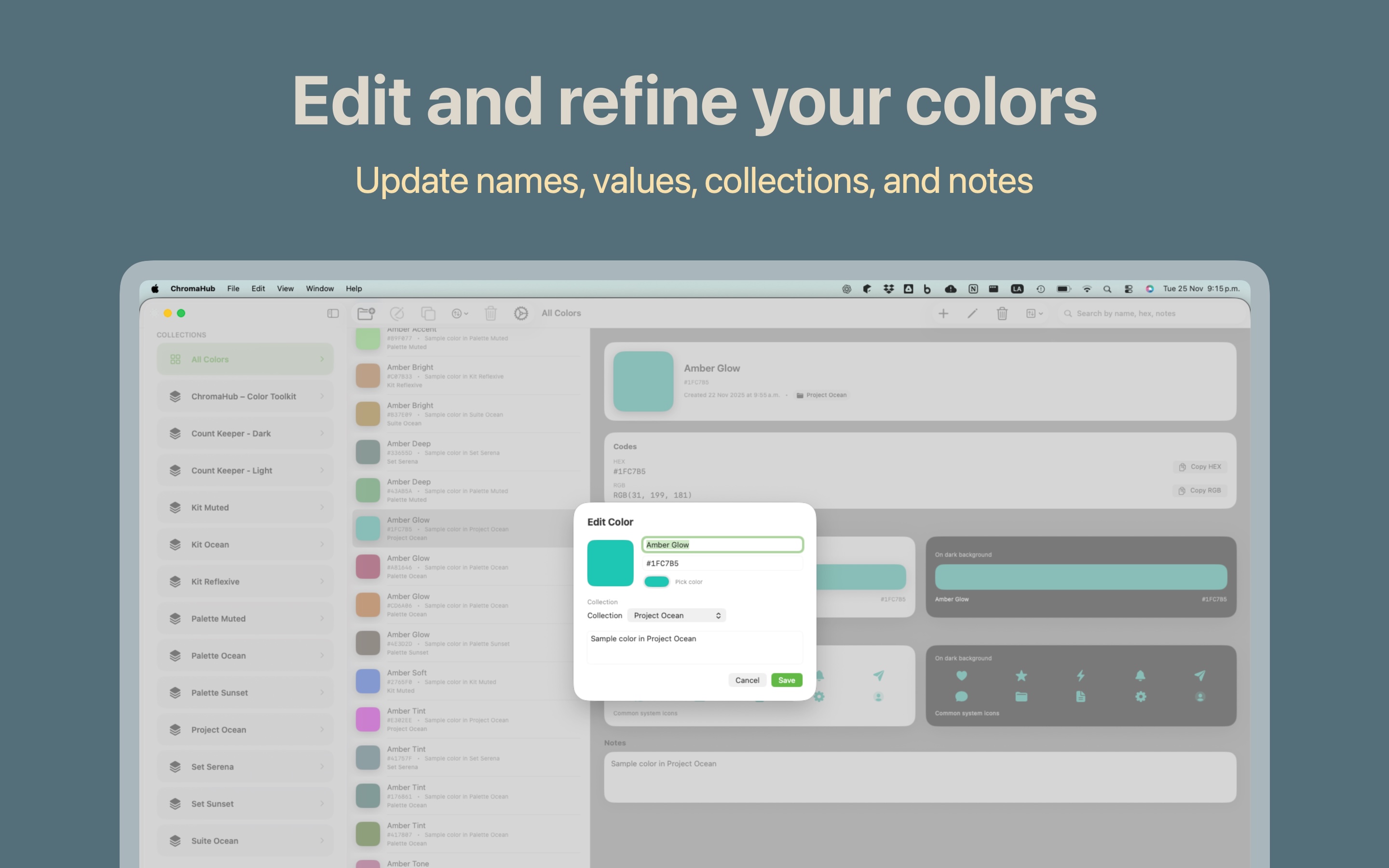
Task: Open the new collection folder icon
Action: point(366,313)
